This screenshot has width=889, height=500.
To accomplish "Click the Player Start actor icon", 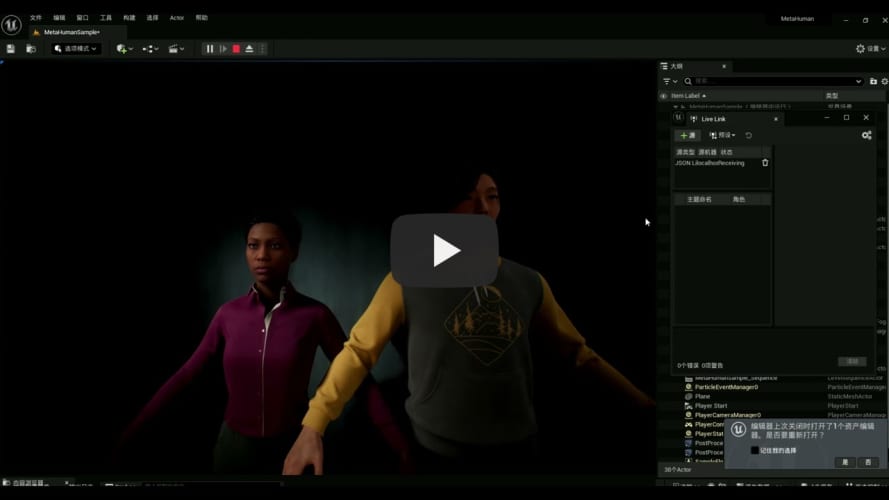I will [x=688, y=406].
